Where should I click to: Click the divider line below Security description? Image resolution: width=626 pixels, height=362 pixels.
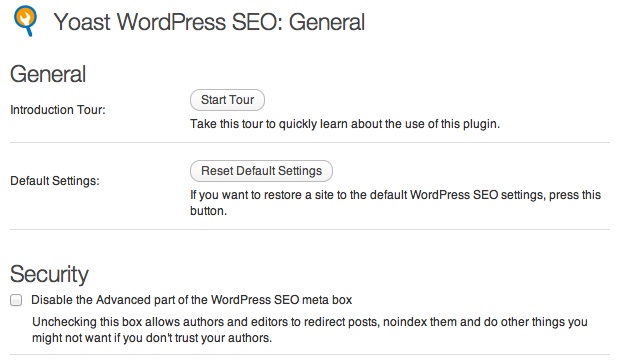pyautogui.click(x=310, y=354)
